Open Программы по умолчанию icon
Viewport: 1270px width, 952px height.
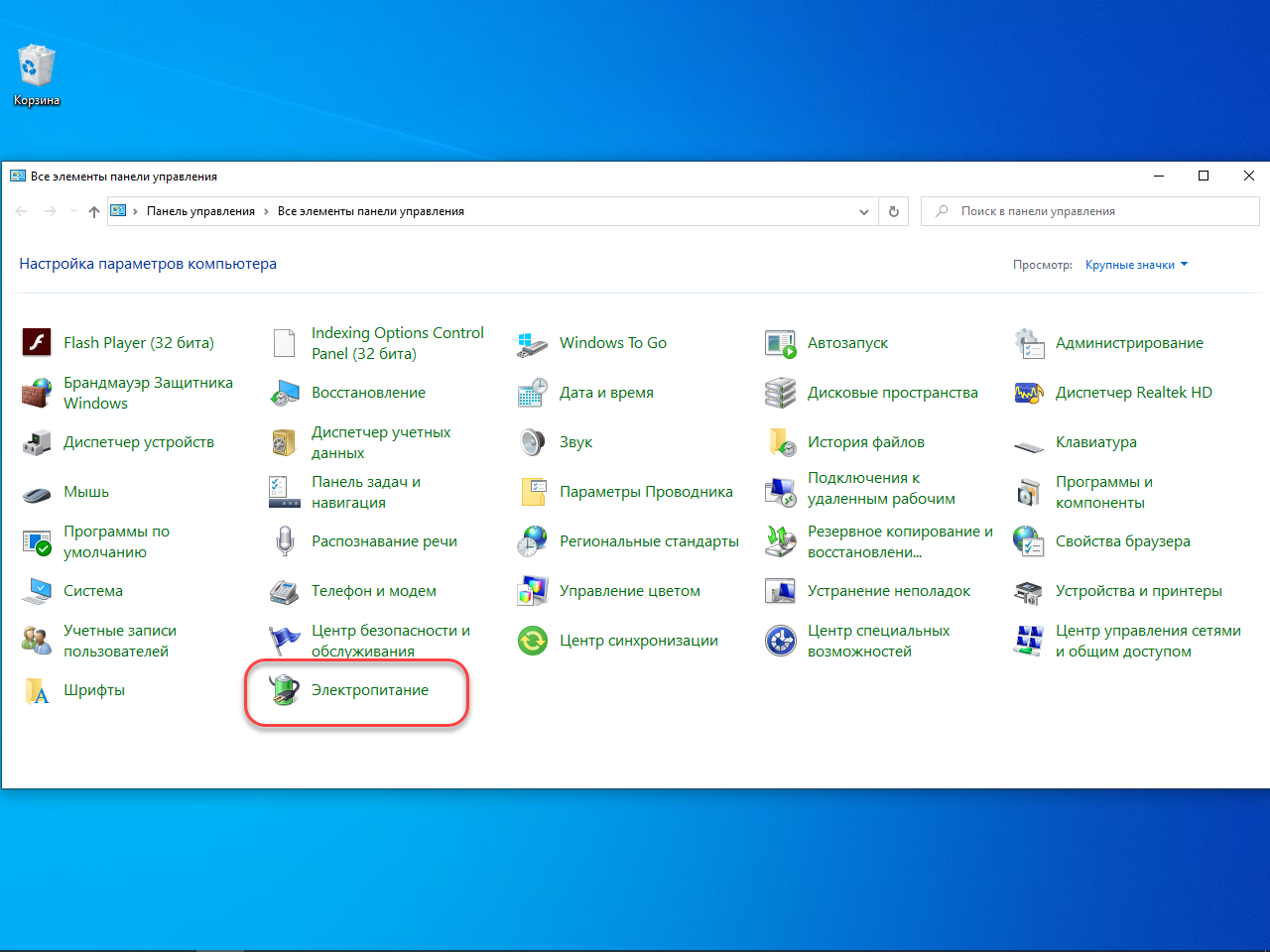[37, 541]
